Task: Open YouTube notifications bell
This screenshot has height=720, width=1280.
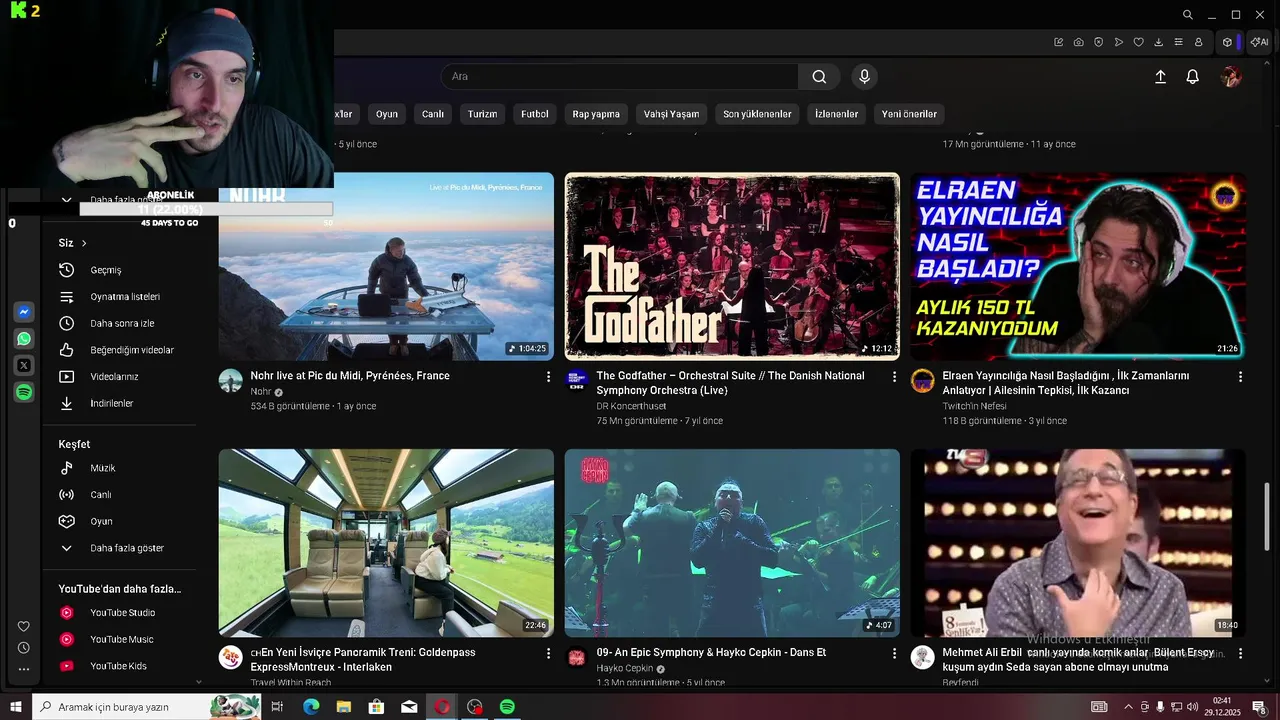Action: (1192, 77)
